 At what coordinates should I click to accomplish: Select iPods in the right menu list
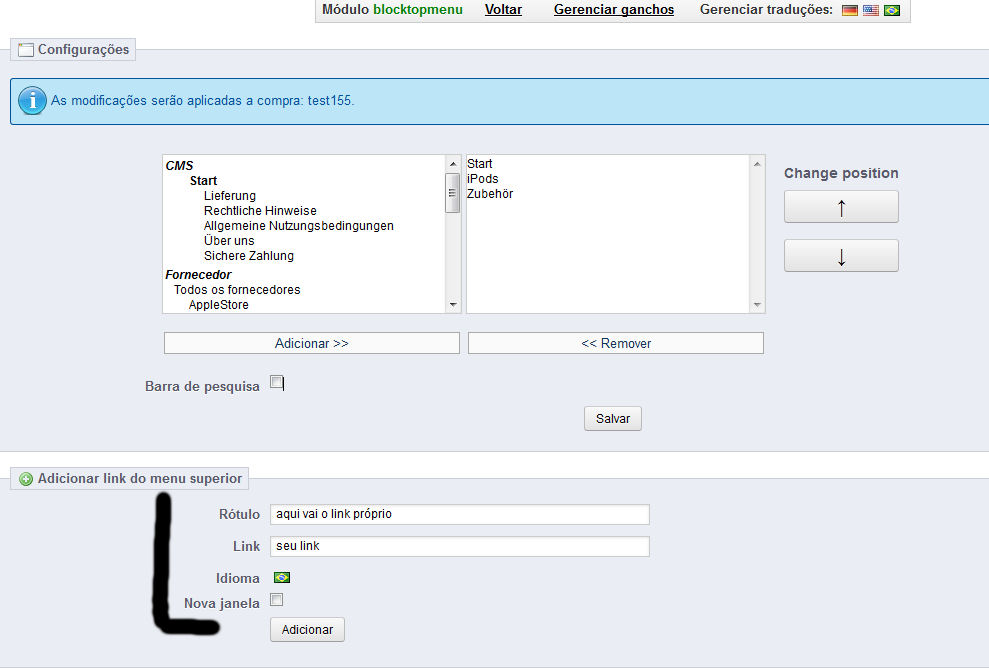pyautogui.click(x=483, y=179)
